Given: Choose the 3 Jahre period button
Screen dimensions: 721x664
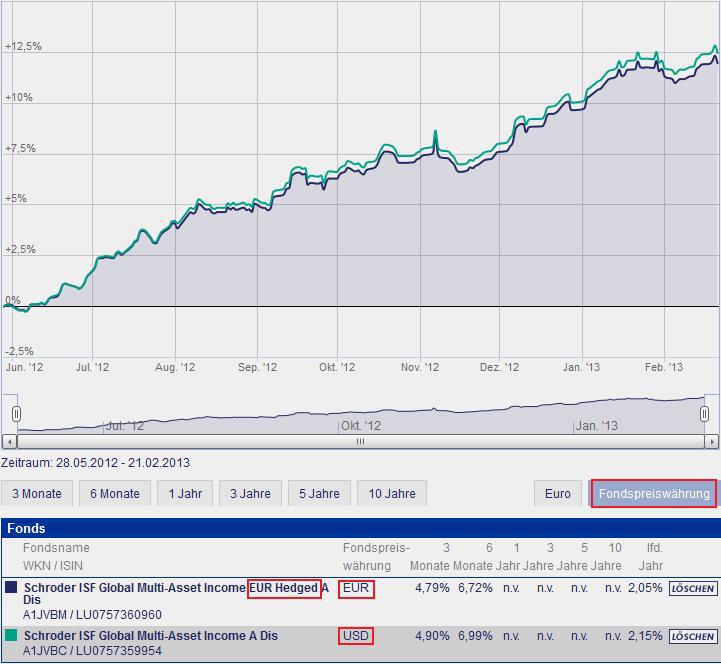Looking at the screenshot, I should click(x=251, y=494).
